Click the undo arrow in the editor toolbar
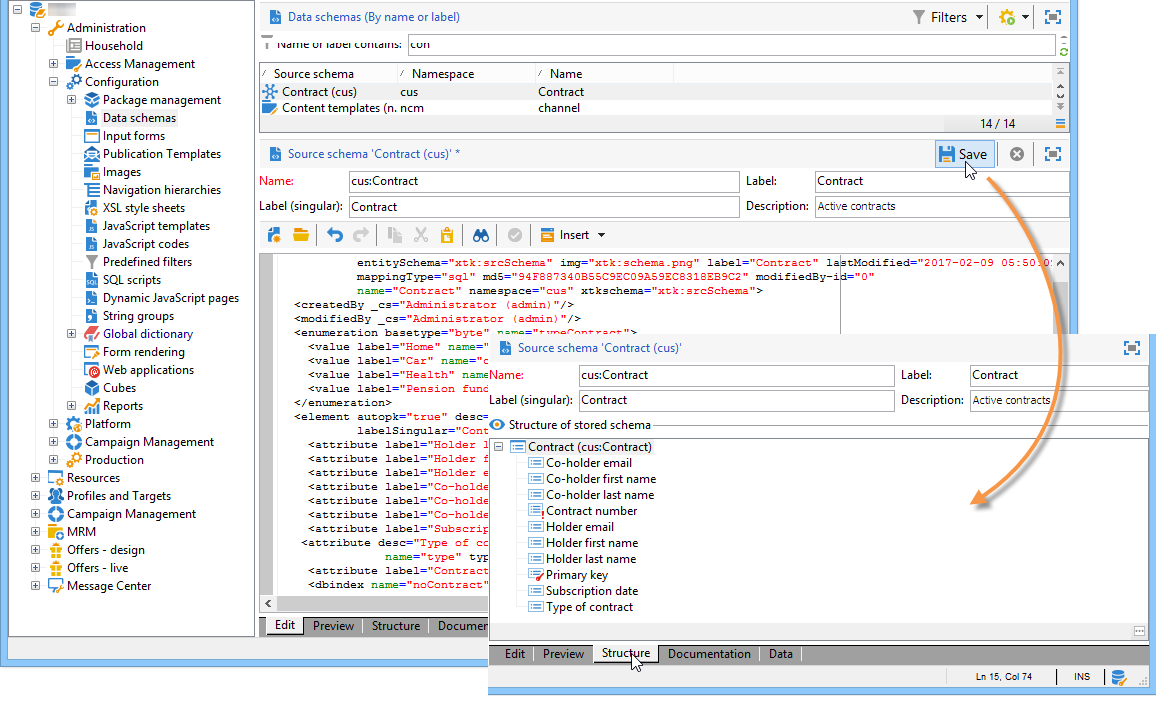 point(335,235)
